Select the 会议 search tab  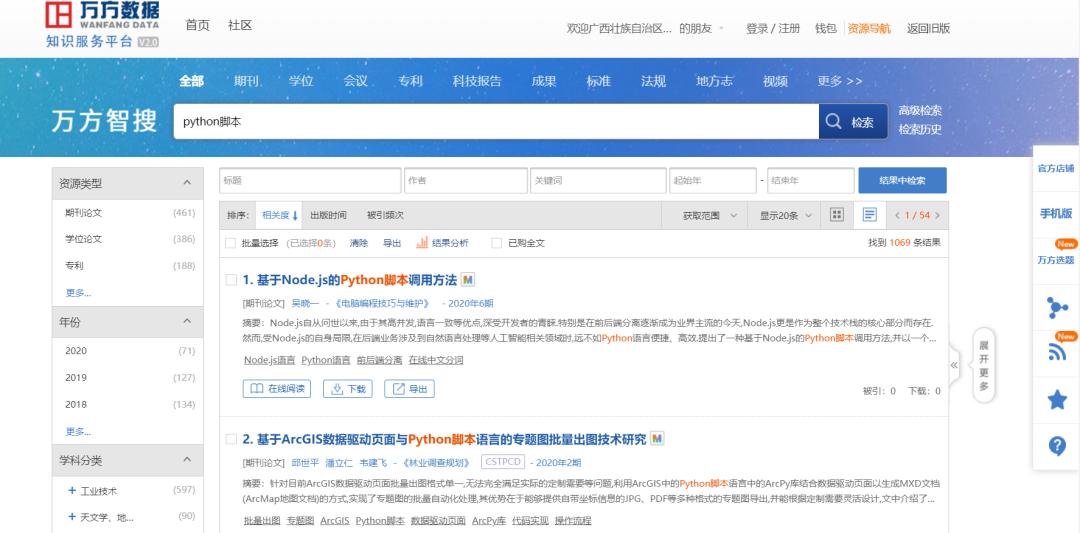355,81
